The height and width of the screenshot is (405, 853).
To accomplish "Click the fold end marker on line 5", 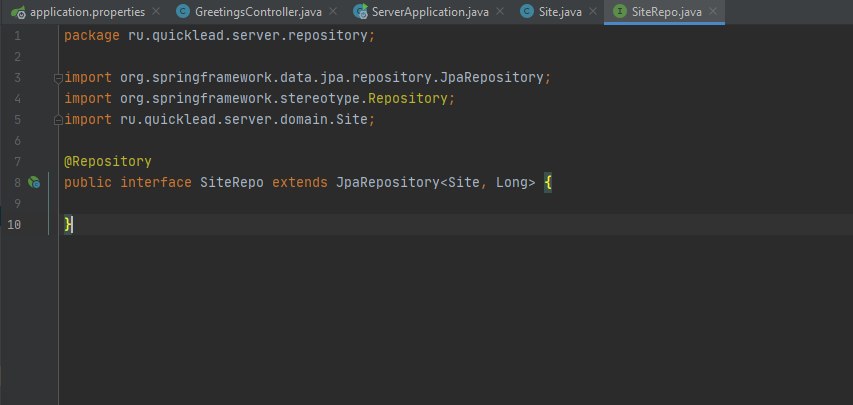I will pos(58,120).
